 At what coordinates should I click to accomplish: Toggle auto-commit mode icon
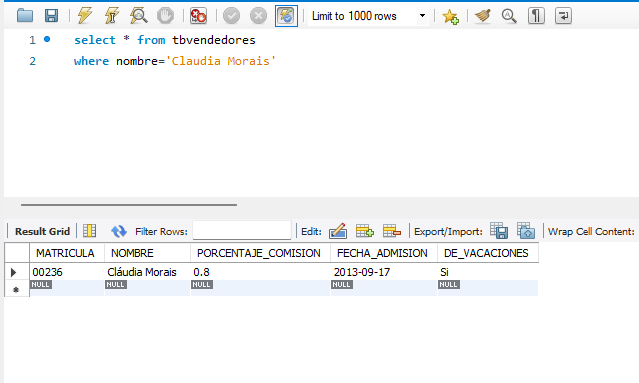(x=286, y=16)
